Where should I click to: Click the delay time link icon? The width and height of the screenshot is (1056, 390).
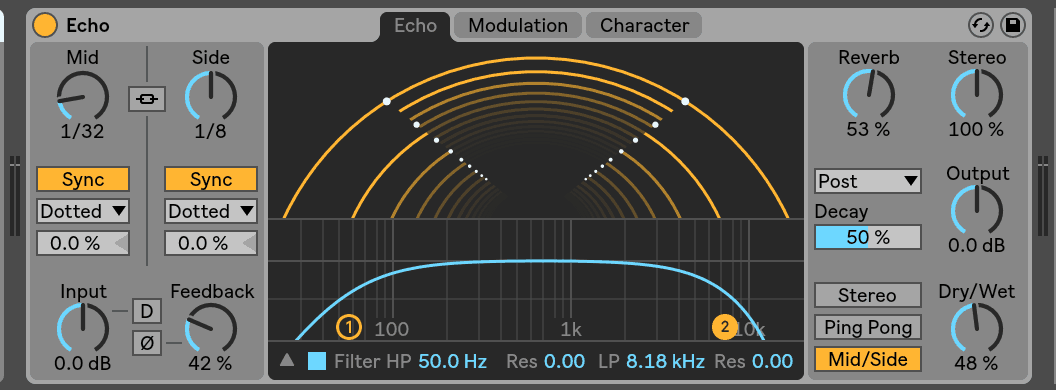tap(147, 100)
